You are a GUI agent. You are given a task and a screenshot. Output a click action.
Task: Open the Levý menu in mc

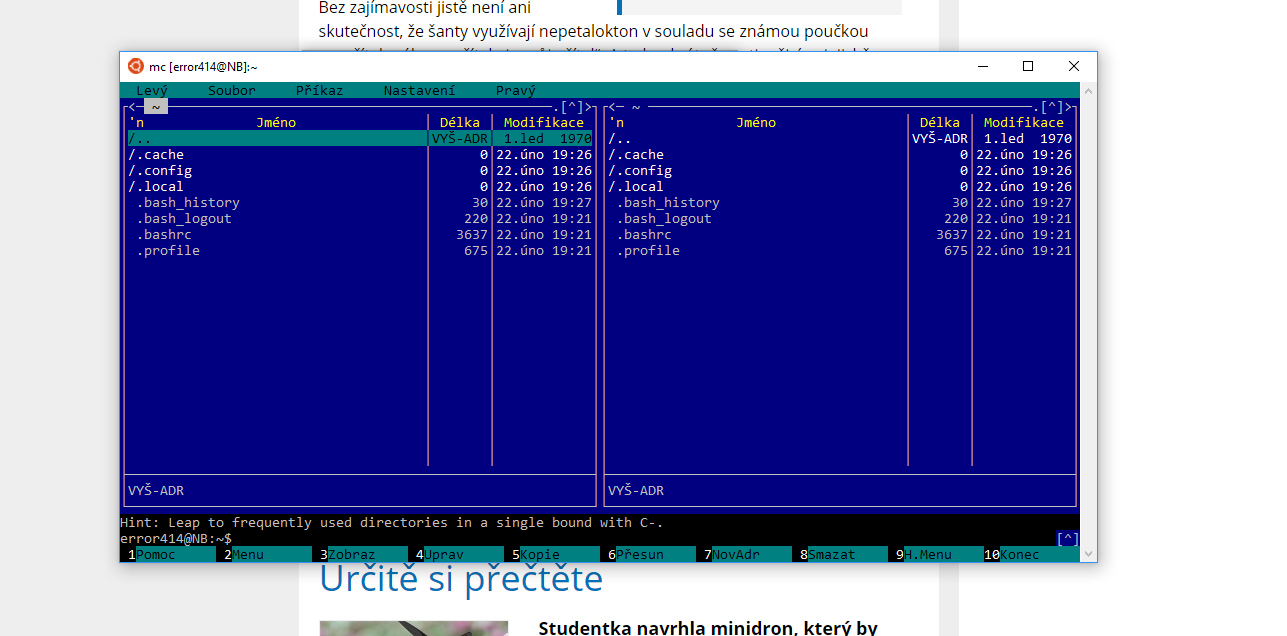(x=152, y=90)
